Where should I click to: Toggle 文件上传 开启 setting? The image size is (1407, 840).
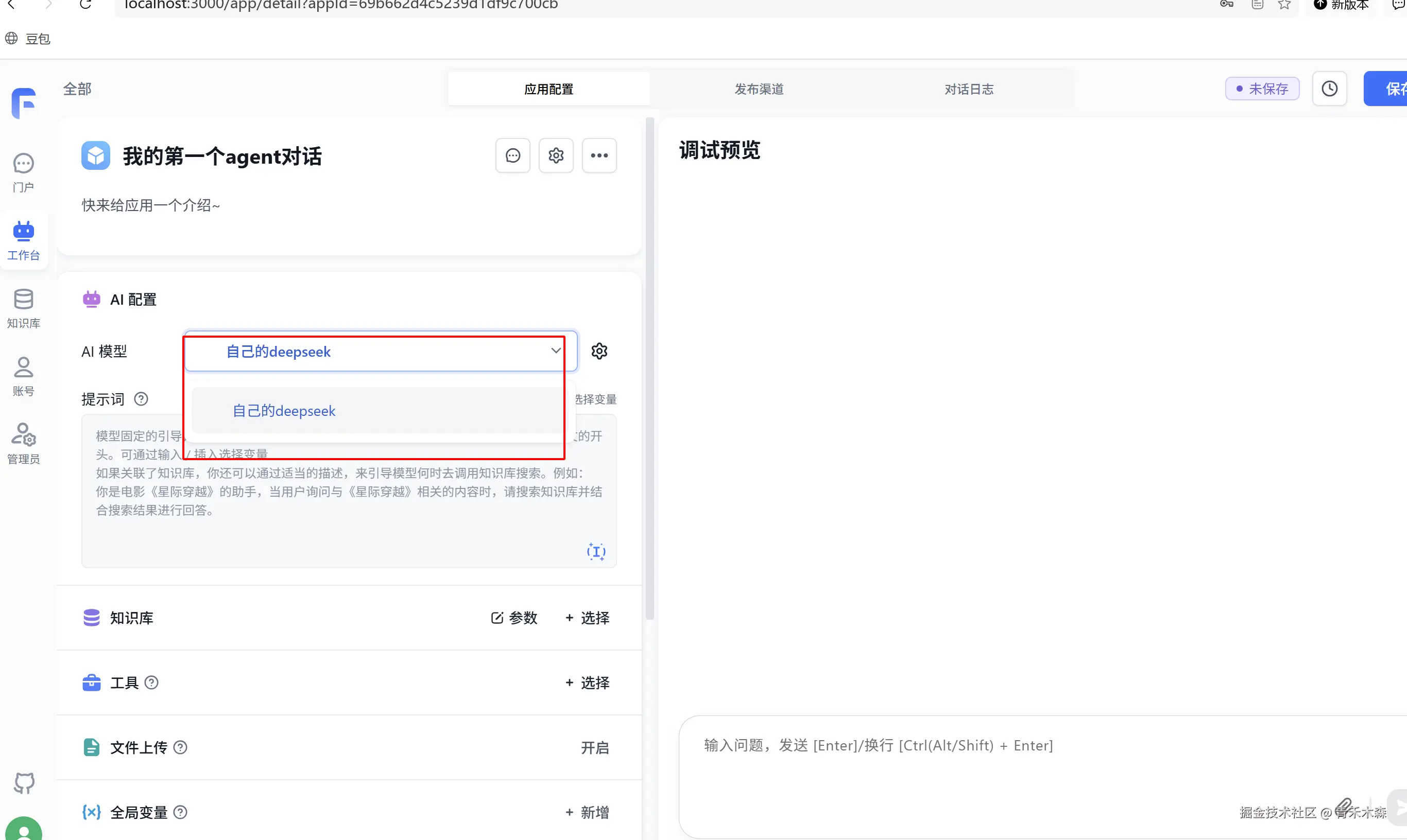tap(594, 747)
